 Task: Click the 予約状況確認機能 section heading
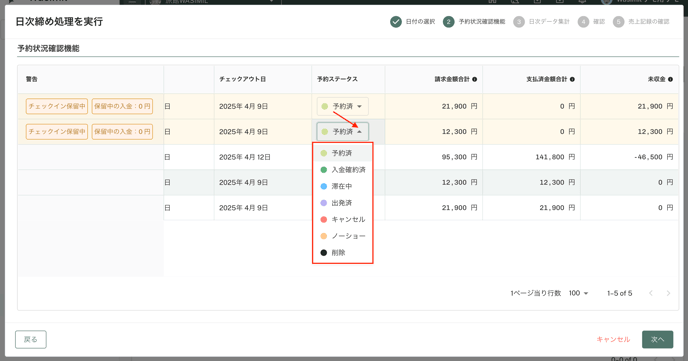click(x=48, y=49)
